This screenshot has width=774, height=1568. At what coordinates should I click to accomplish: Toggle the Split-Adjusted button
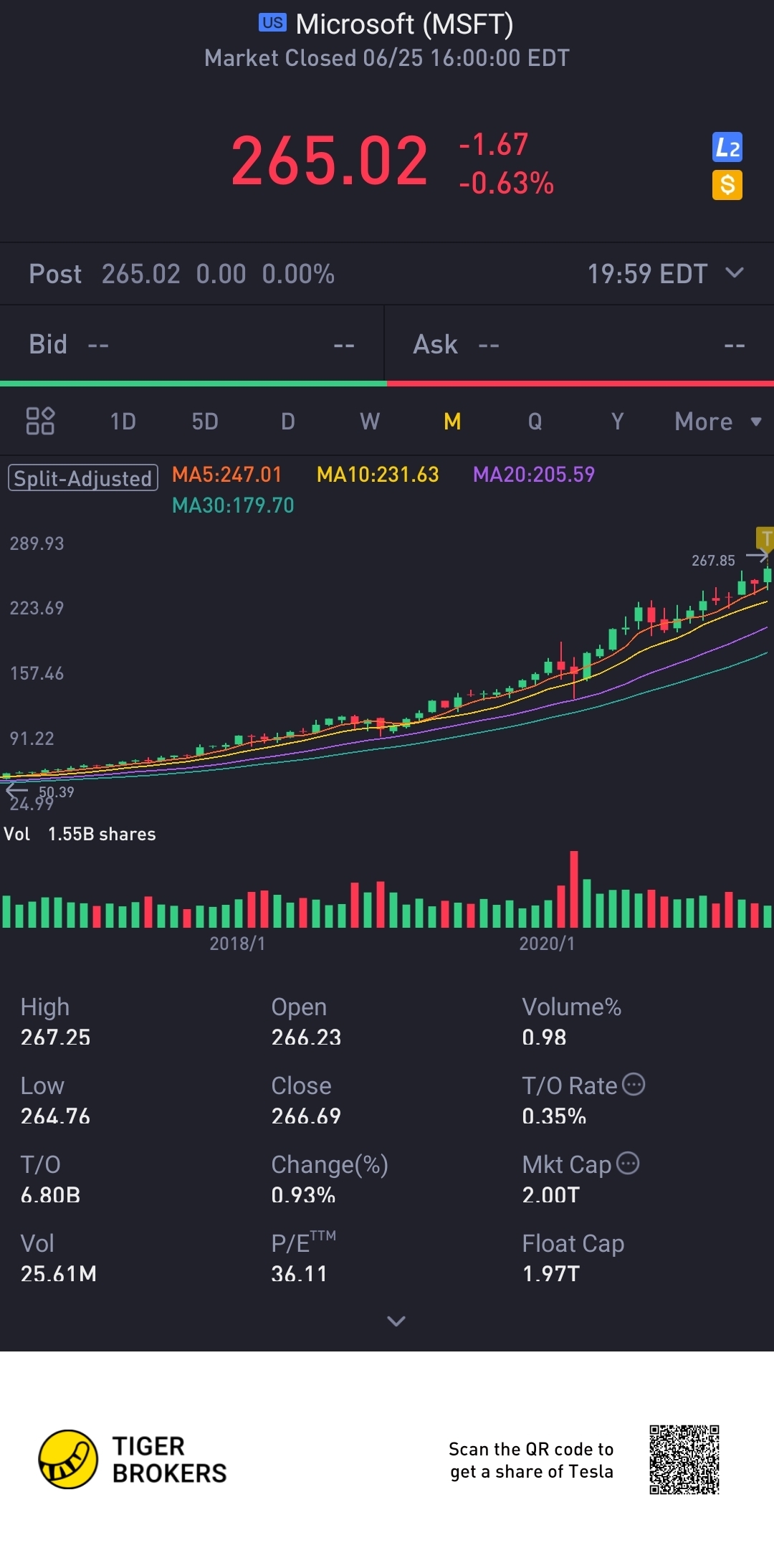pyautogui.click(x=83, y=478)
